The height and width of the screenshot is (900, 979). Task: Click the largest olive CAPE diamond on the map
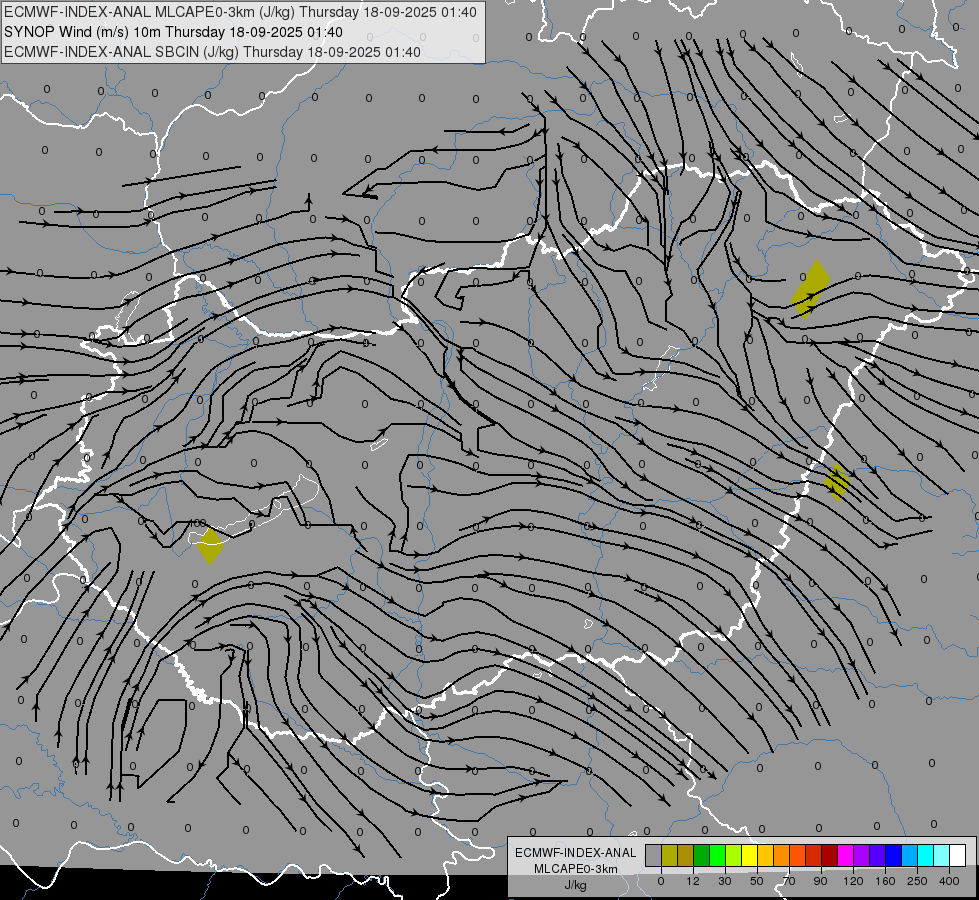tap(811, 290)
